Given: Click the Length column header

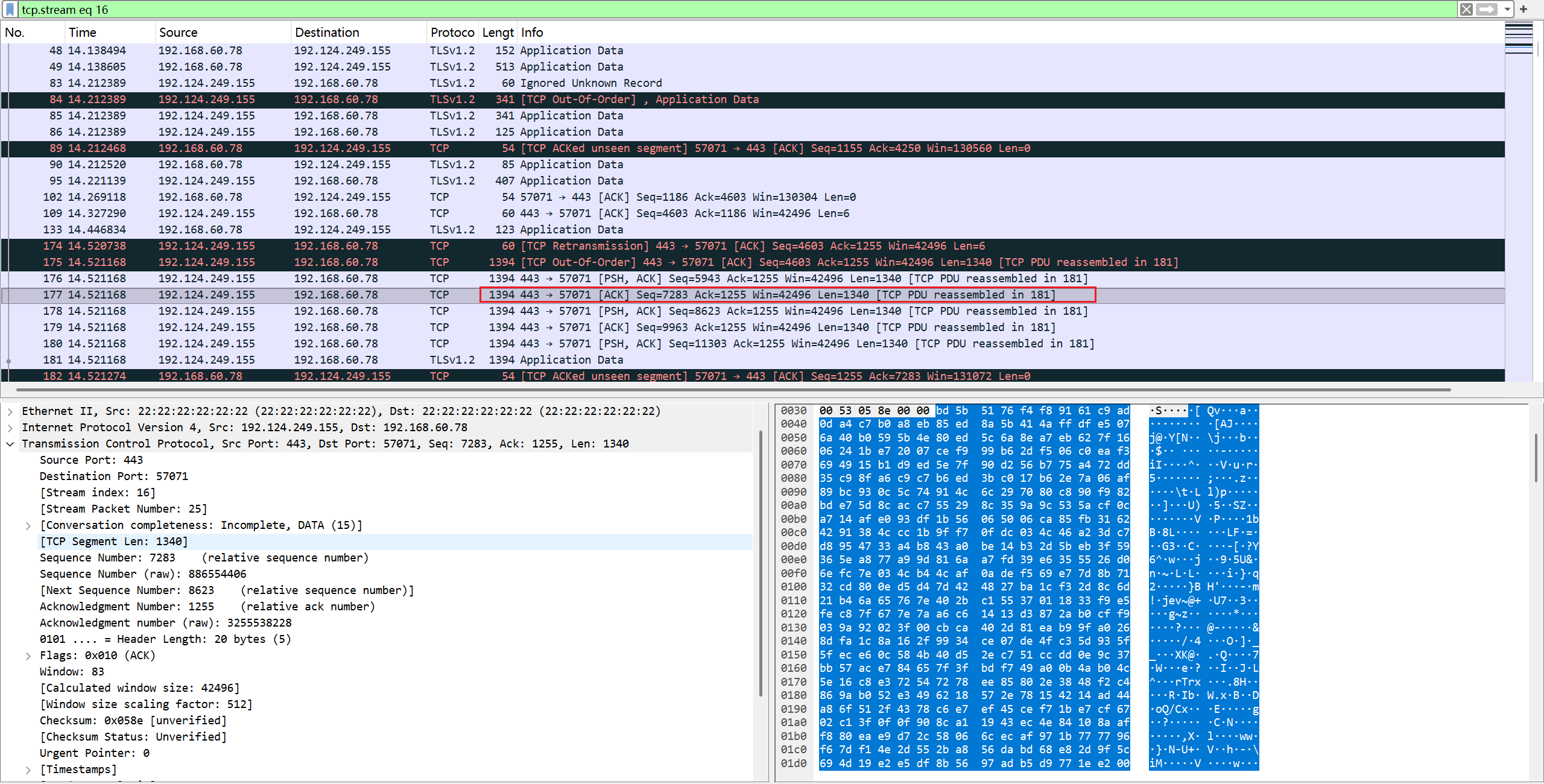Looking at the screenshot, I should click(498, 33).
